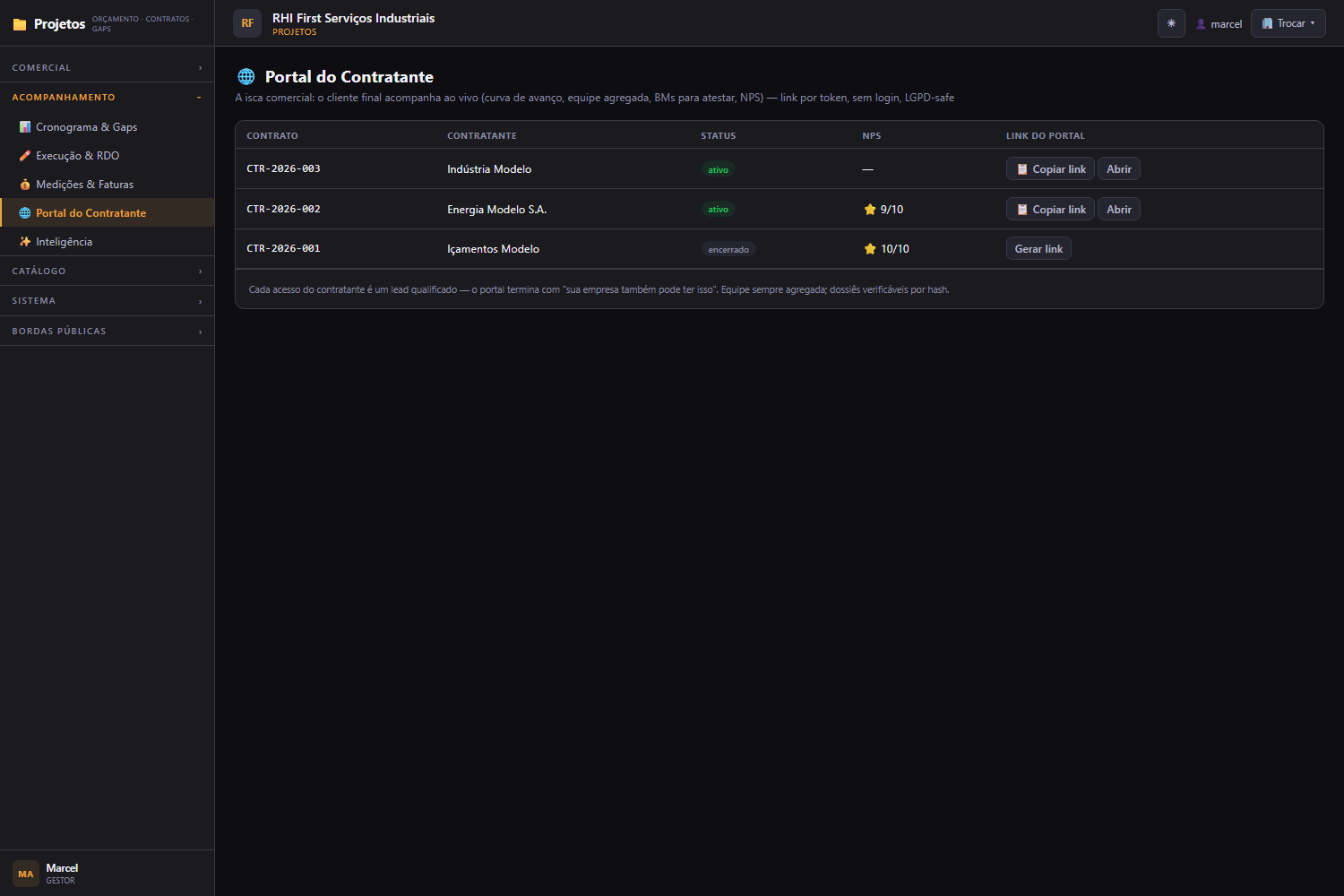Expand the Catálogo section

coord(107,271)
